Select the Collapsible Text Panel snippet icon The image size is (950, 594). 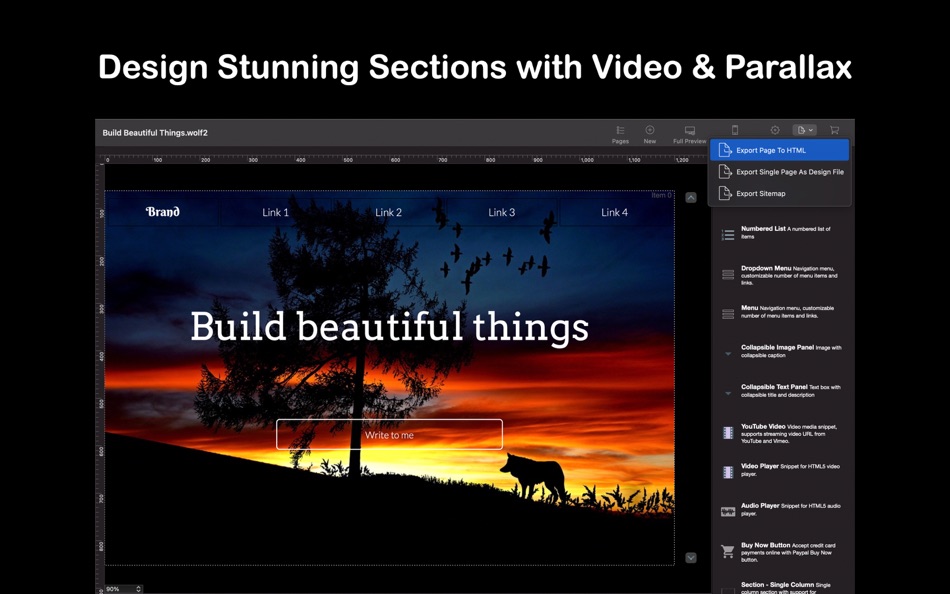point(728,393)
